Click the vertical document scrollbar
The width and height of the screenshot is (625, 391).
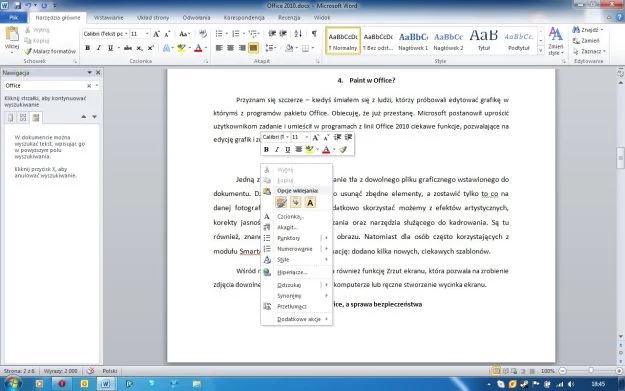click(x=620, y=157)
